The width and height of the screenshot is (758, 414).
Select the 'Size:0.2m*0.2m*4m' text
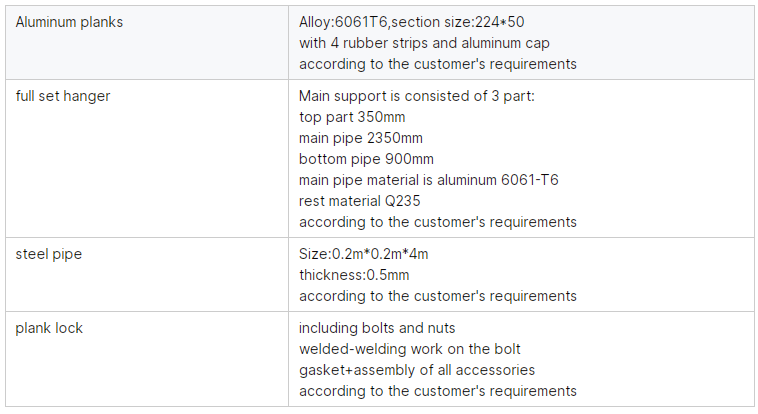[x=364, y=254]
